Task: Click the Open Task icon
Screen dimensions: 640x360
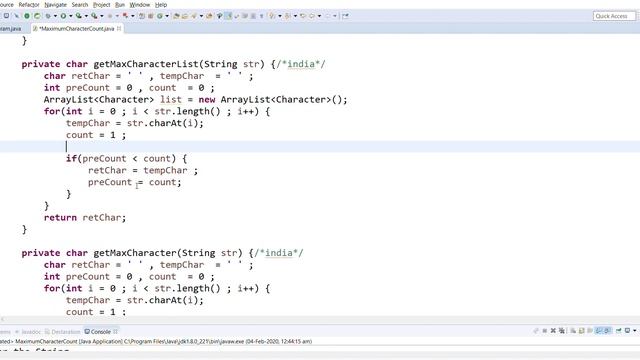Action: [x=184, y=16]
